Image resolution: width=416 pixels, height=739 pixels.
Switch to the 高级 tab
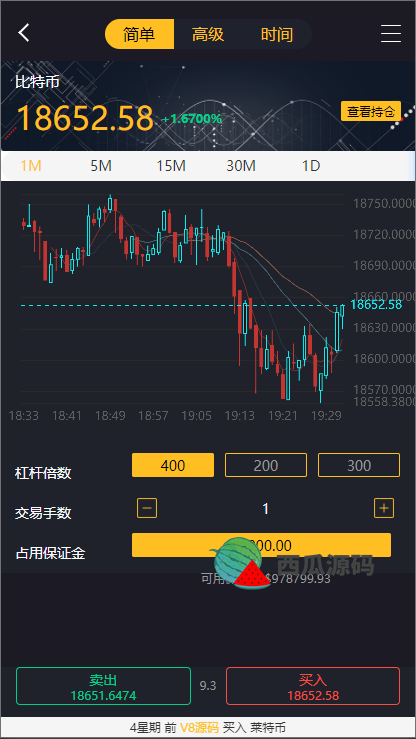pyautogui.click(x=208, y=34)
